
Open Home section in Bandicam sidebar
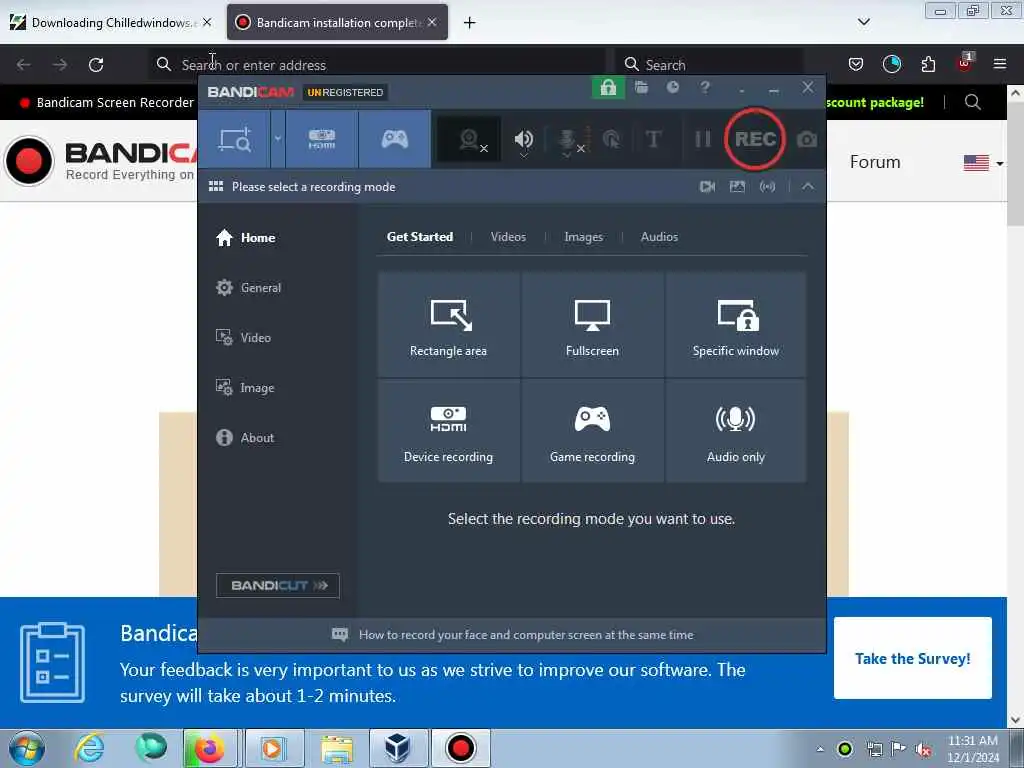(x=246, y=238)
